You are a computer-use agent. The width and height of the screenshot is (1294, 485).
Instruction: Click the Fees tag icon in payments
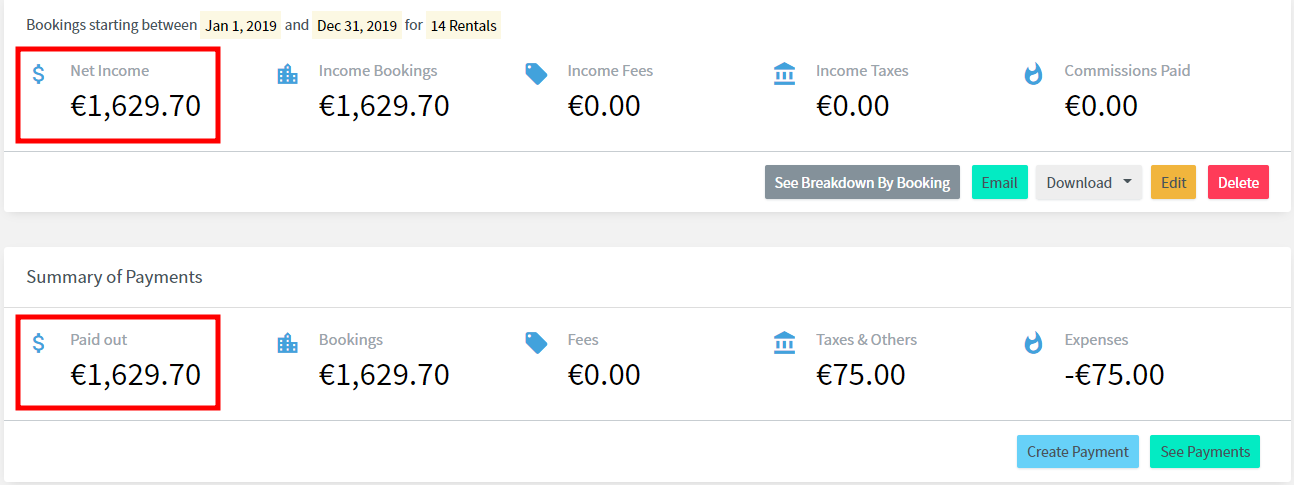pos(536,343)
